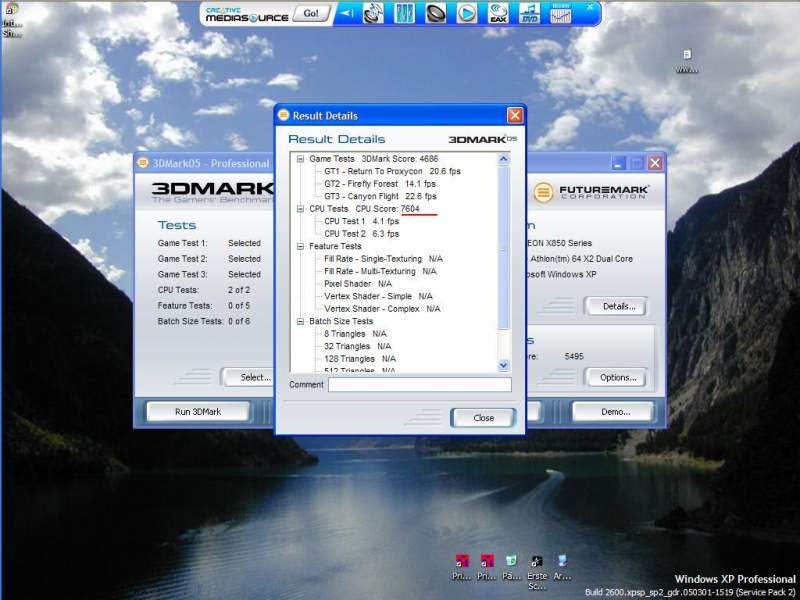This screenshot has width=800, height=600.
Task: Open the speaker settings icon in MediaSource
Action: click(435, 13)
